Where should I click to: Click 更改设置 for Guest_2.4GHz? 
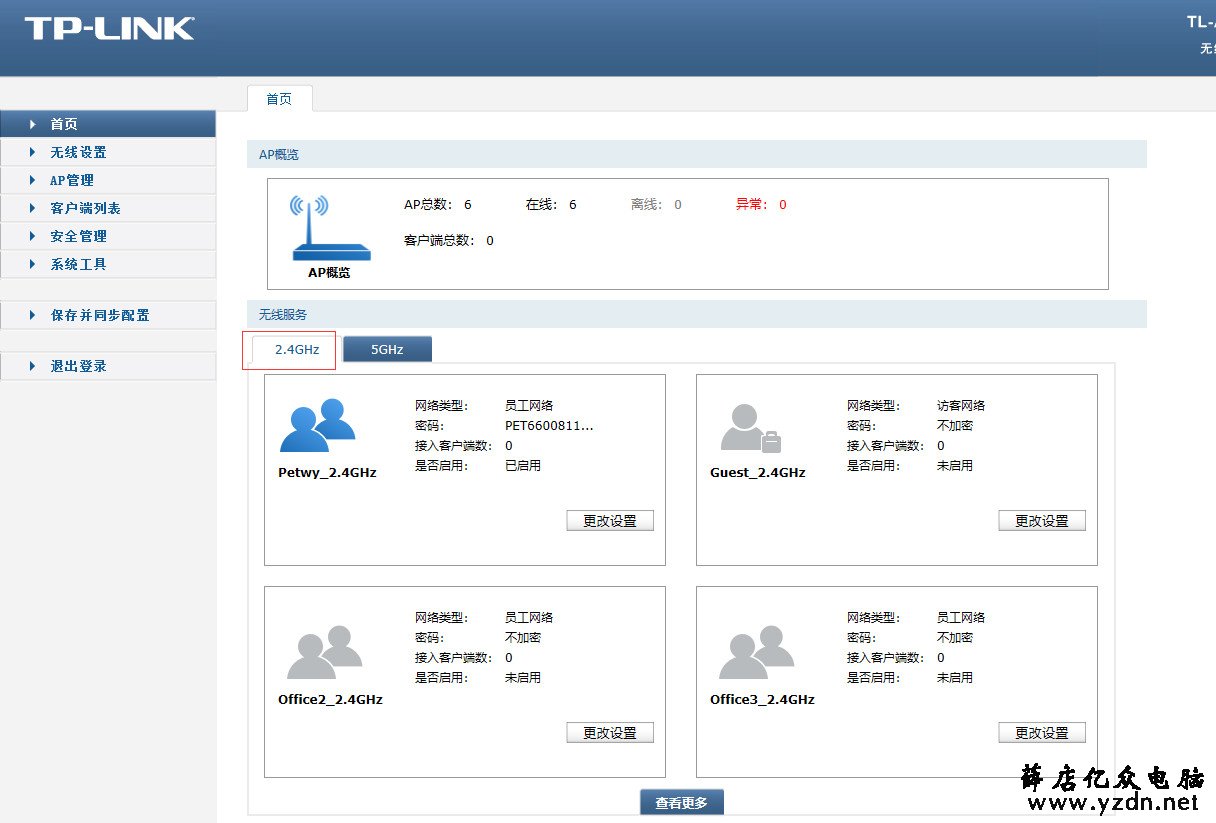[1042, 521]
